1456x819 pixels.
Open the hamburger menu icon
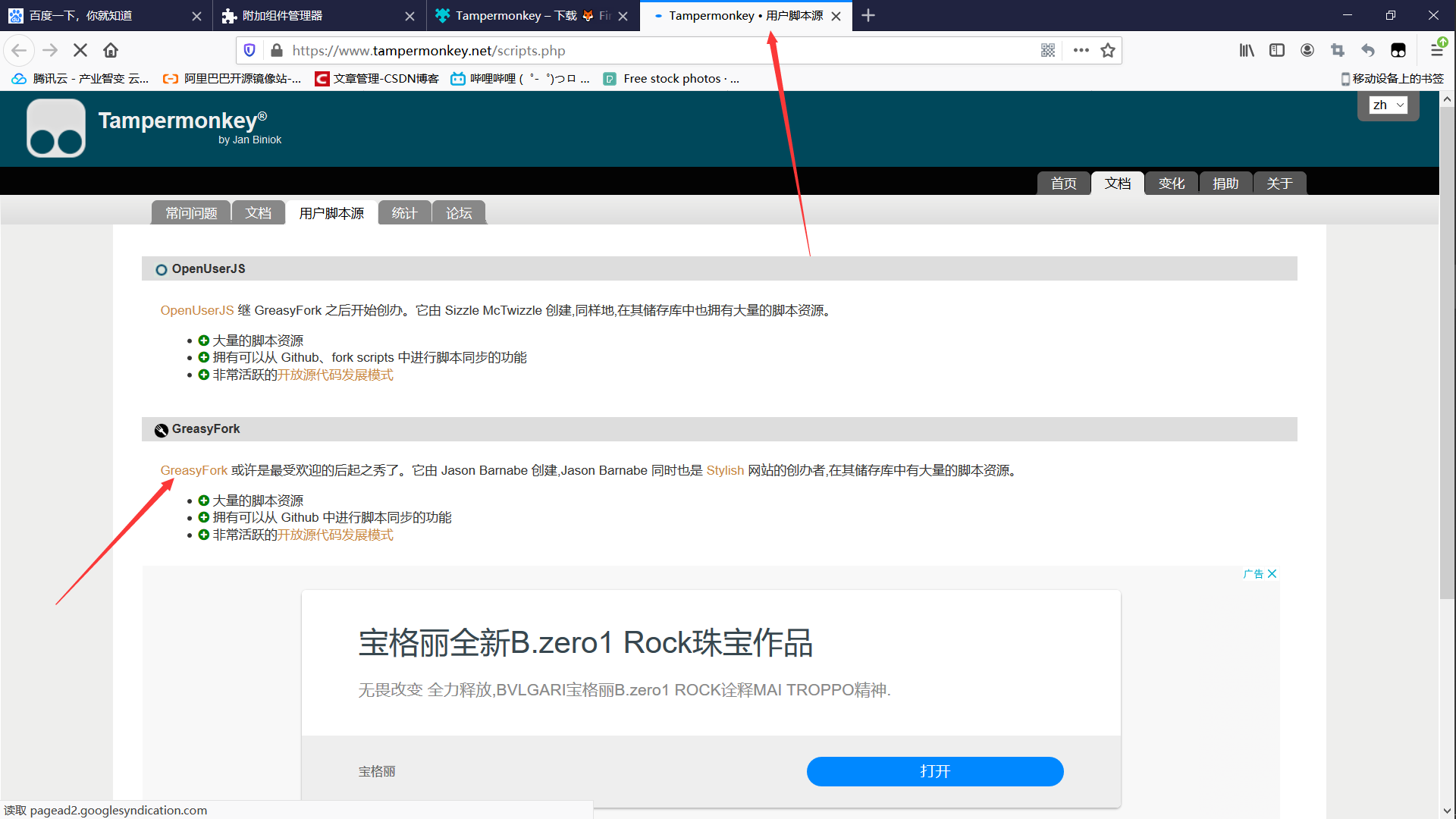pyautogui.click(x=1437, y=50)
